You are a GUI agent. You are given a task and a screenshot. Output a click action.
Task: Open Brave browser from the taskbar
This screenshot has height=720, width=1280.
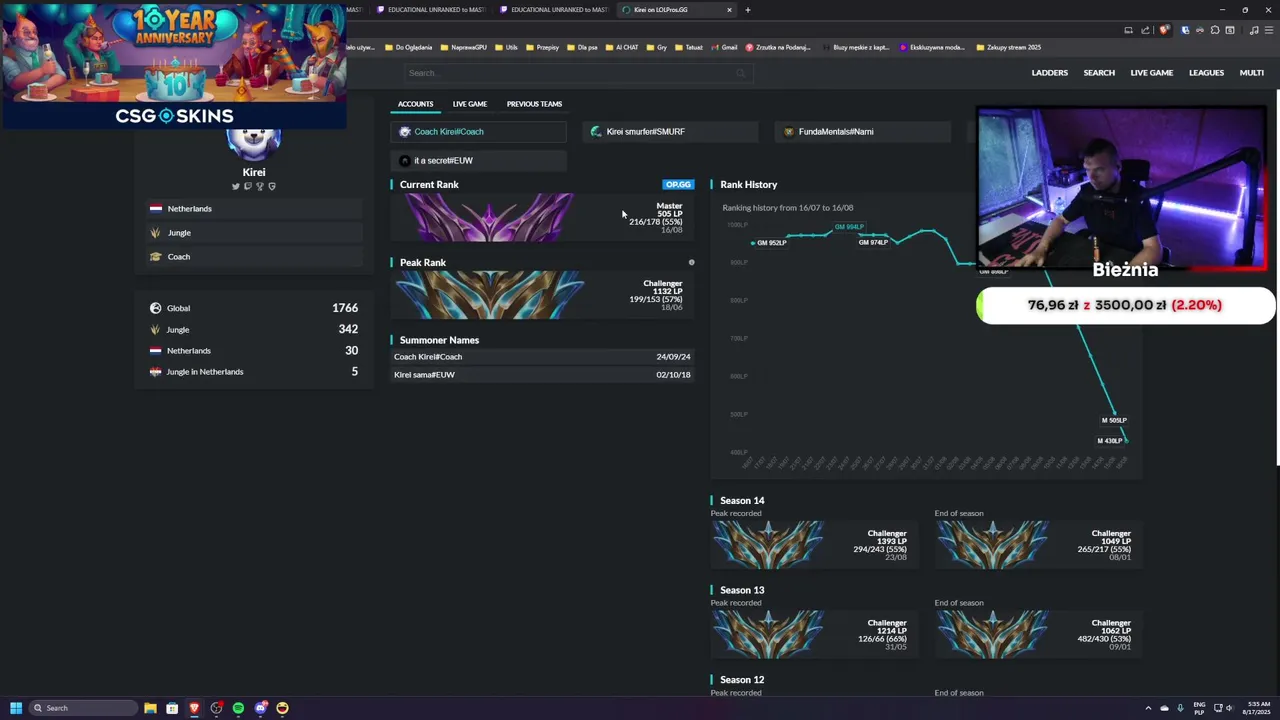(x=194, y=708)
